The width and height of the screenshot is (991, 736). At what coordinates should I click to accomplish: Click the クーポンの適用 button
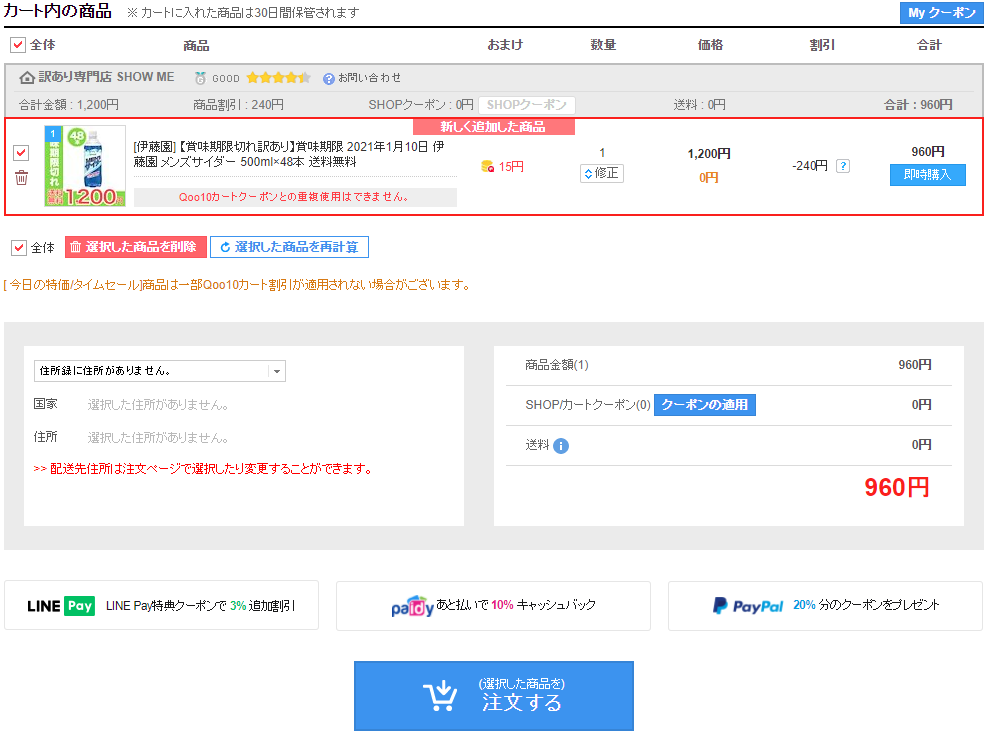(x=705, y=405)
